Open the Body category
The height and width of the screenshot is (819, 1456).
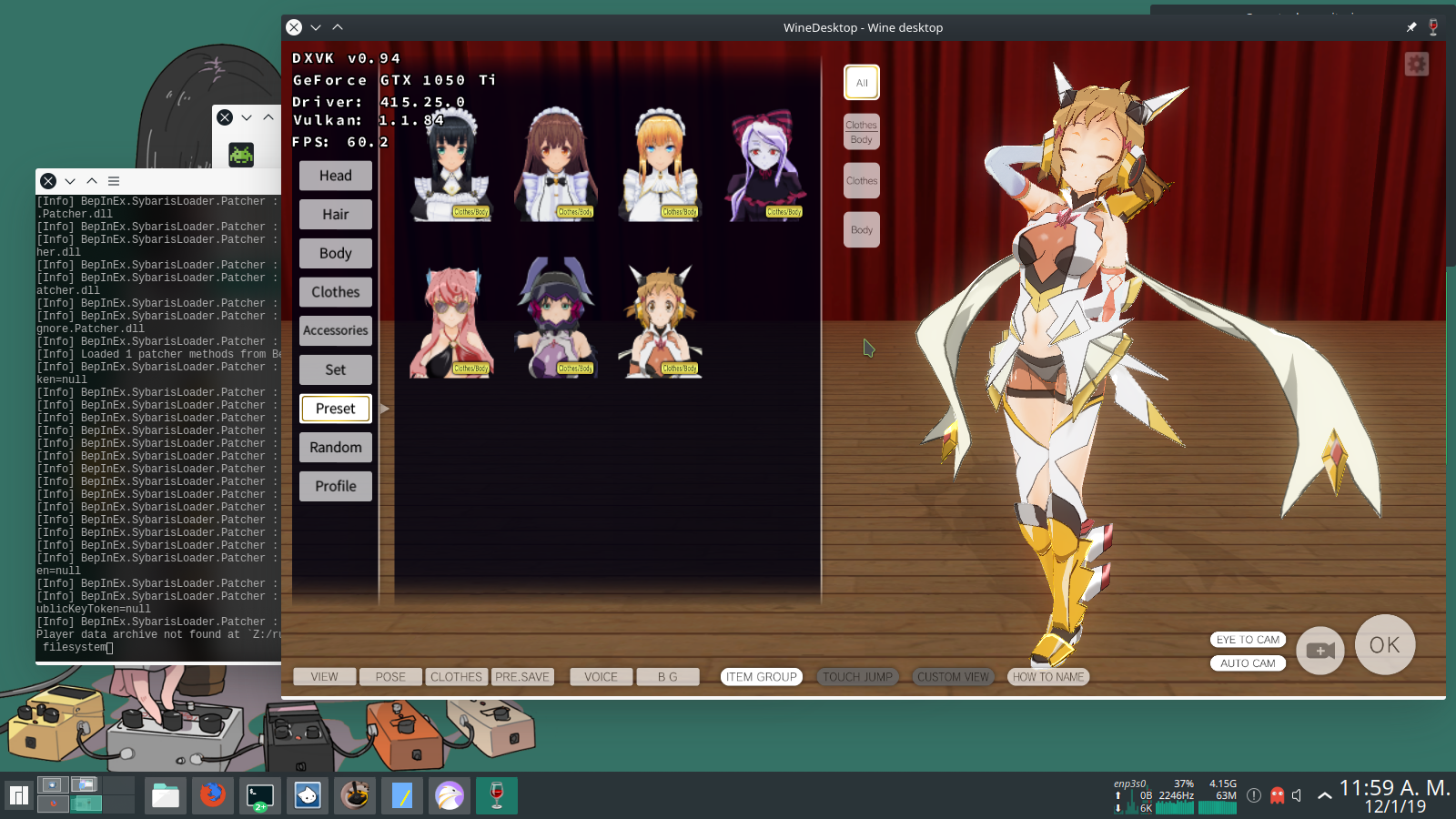[x=336, y=253]
